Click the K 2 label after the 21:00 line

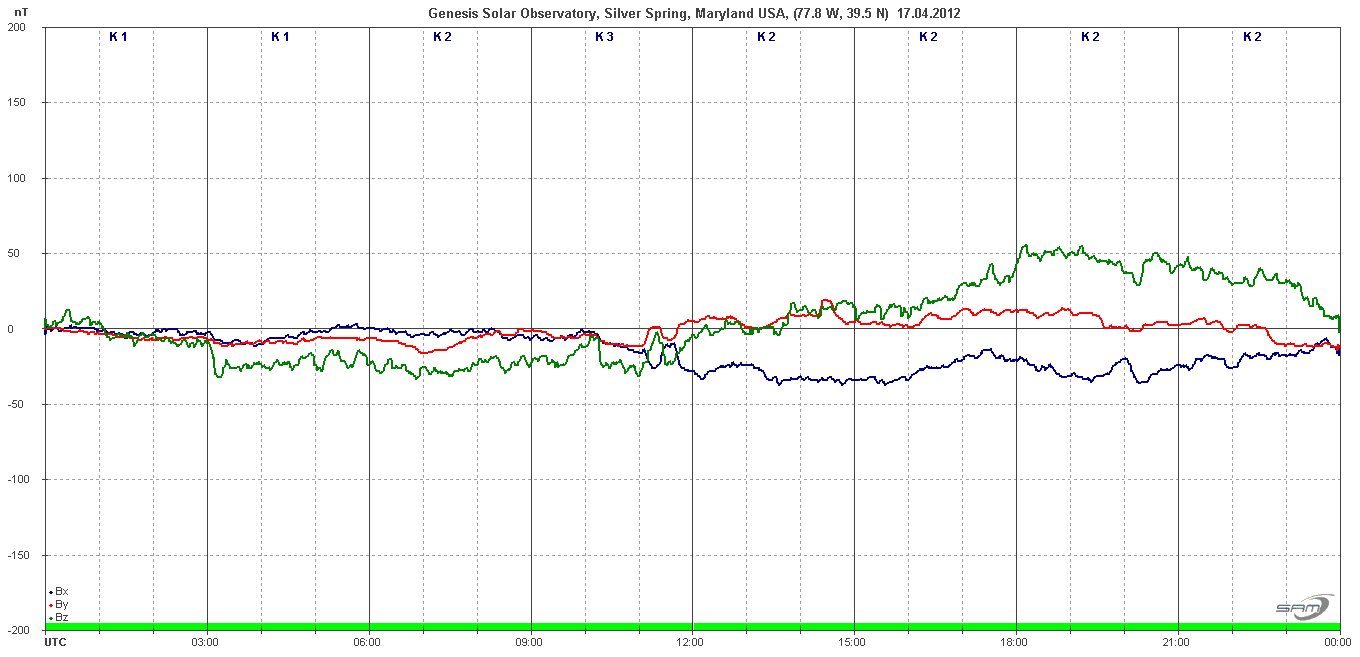[x=1252, y=37]
